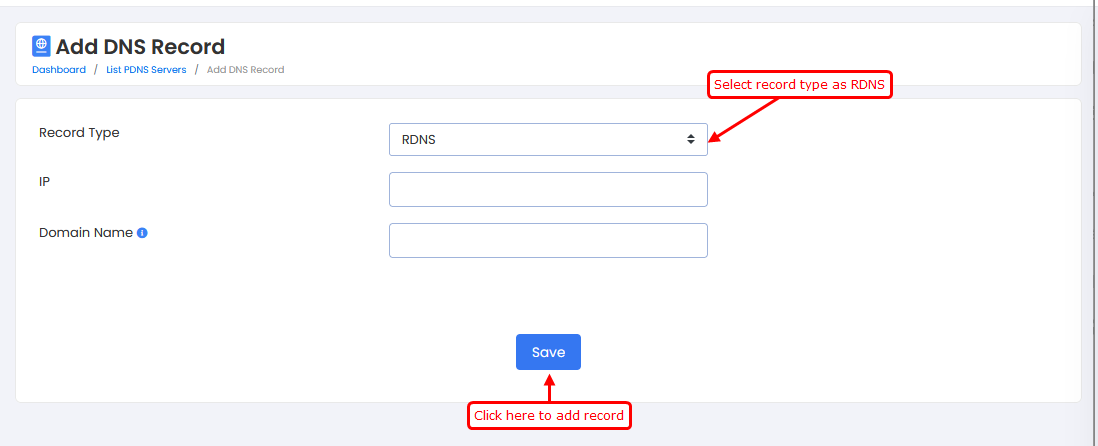Viewport: 1098px width, 446px height.
Task: Go to Dashboard via the breadcrumb
Action: pyautogui.click(x=59, y=70)
